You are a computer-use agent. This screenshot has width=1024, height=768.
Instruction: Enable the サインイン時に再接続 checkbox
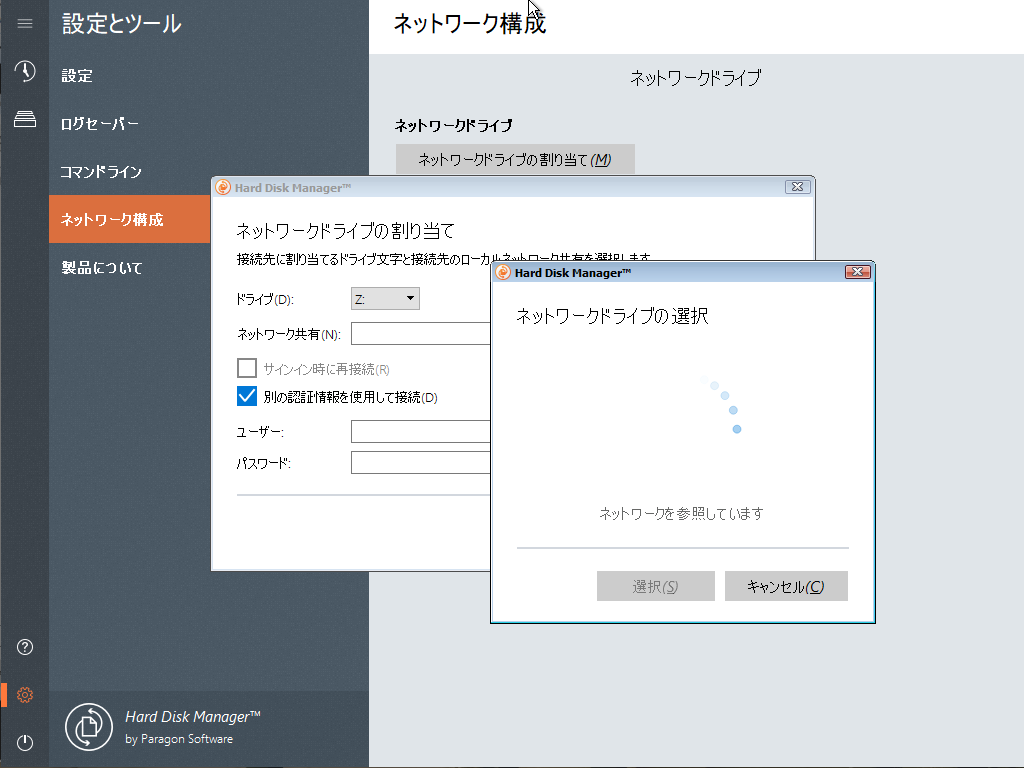(246, 367)
